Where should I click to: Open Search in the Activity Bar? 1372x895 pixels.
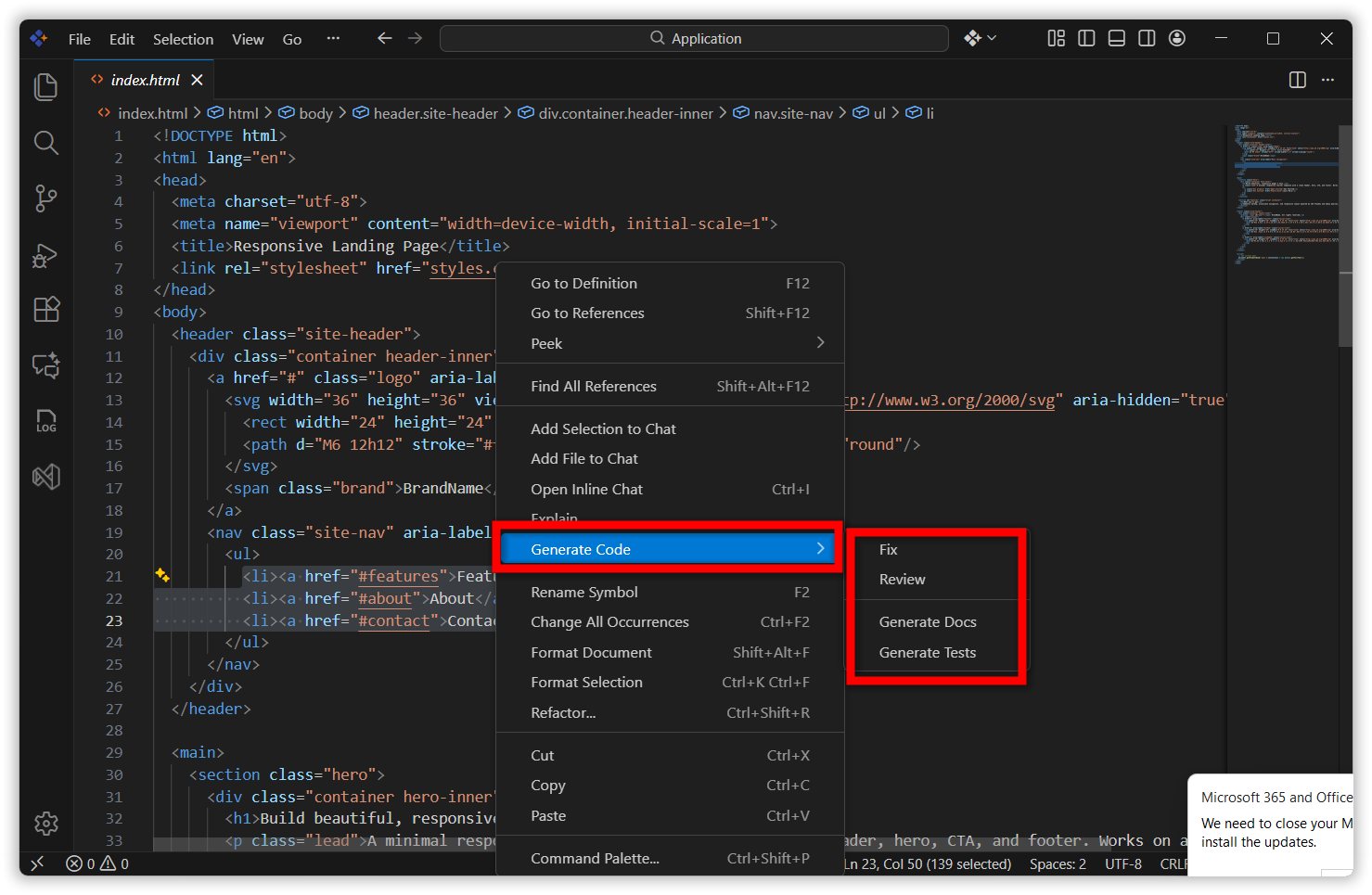coord(45,143)
